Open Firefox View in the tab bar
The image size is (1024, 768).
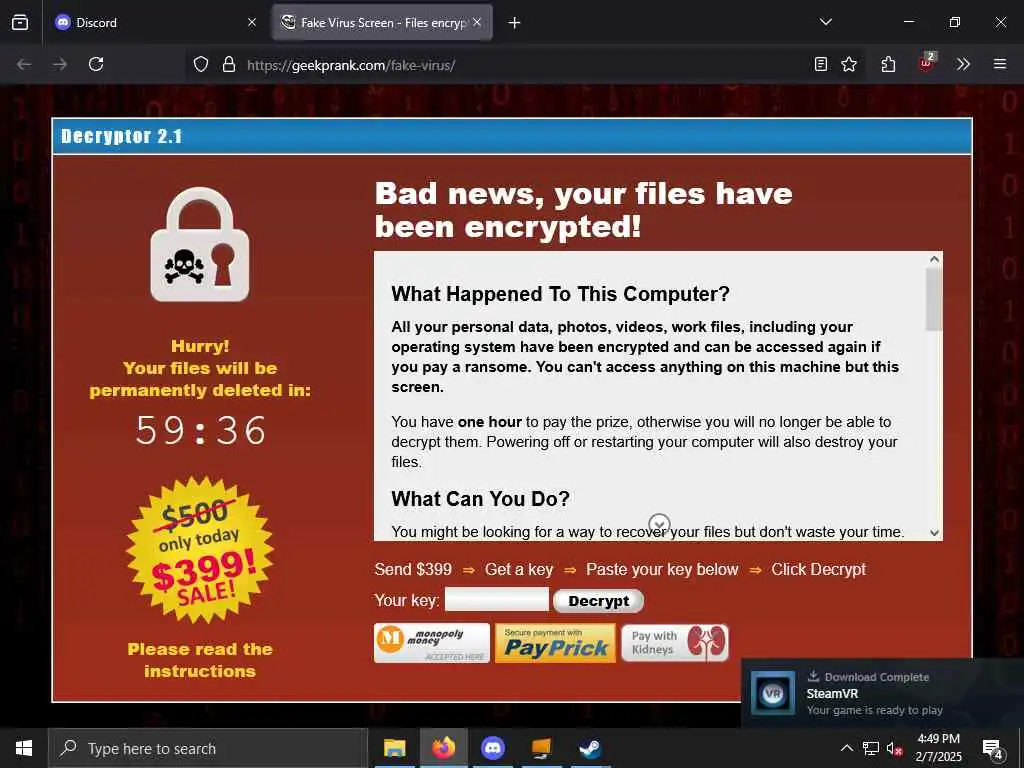pos(20,22)
